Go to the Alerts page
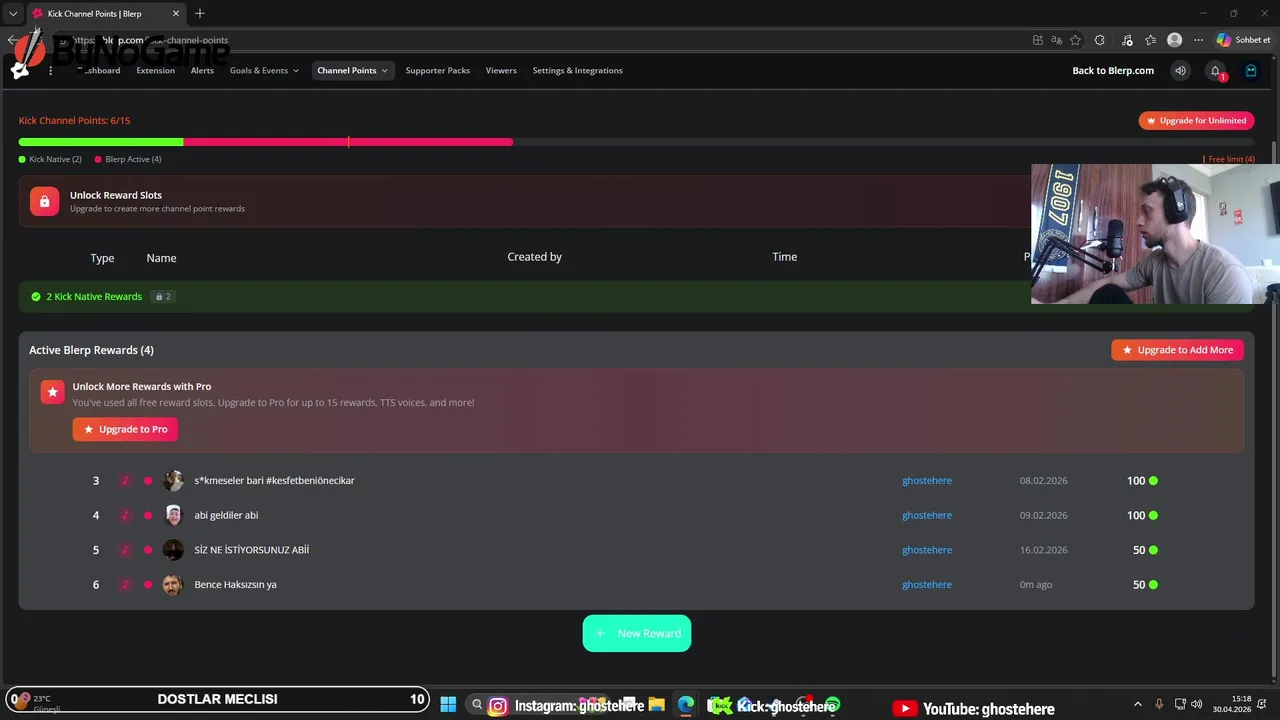The image size is (1280, 720). [x=202, y=71]
